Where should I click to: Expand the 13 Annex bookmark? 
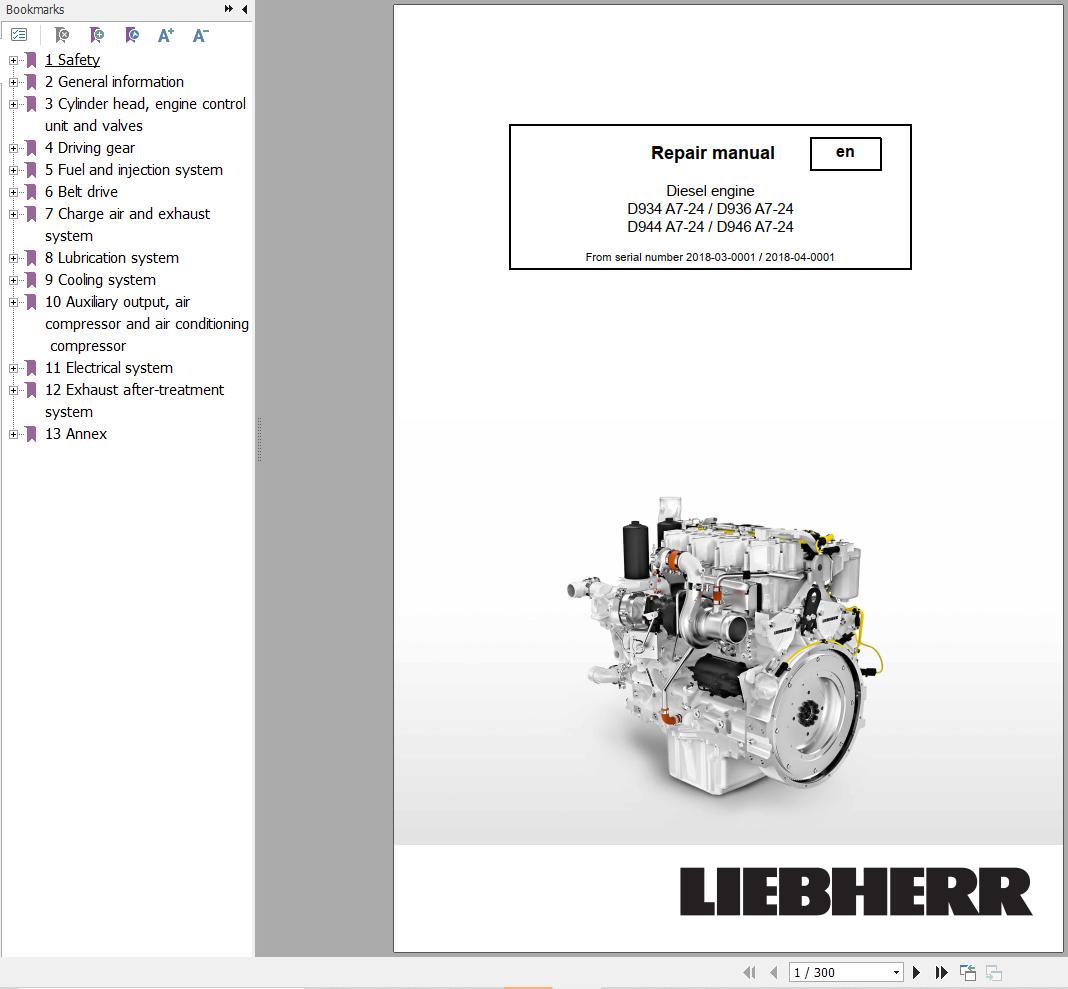[x=13, y=435]
